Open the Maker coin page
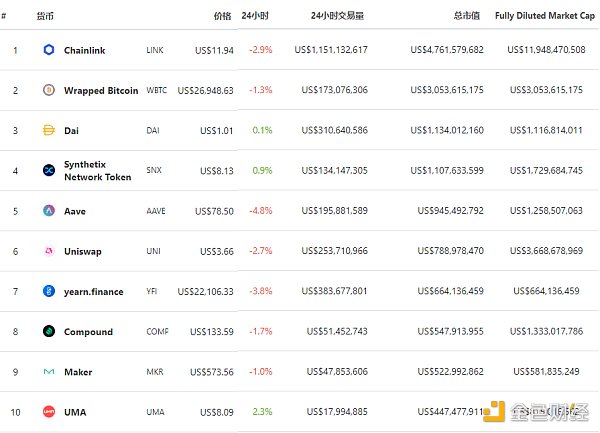600x433 pixels. tap(78, 372)
